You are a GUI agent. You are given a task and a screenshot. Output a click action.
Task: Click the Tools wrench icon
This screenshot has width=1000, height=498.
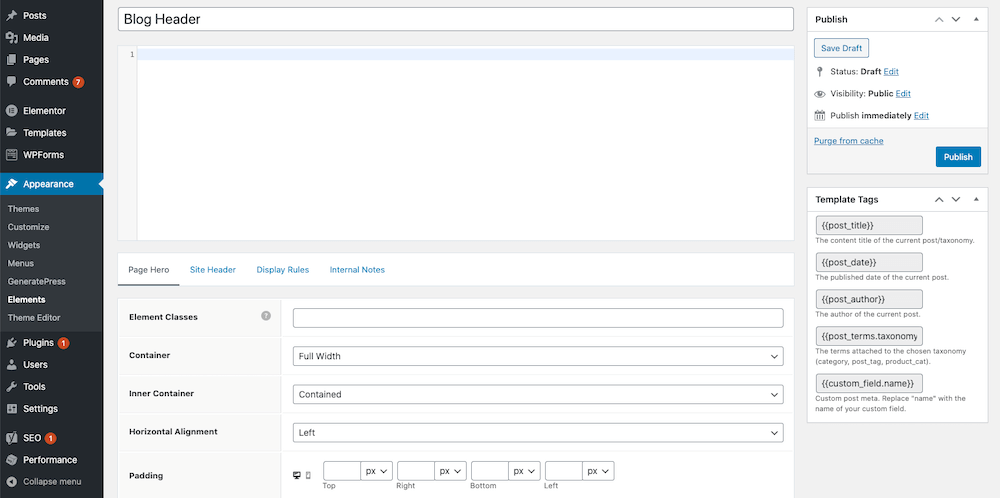(x=11, y=386)
